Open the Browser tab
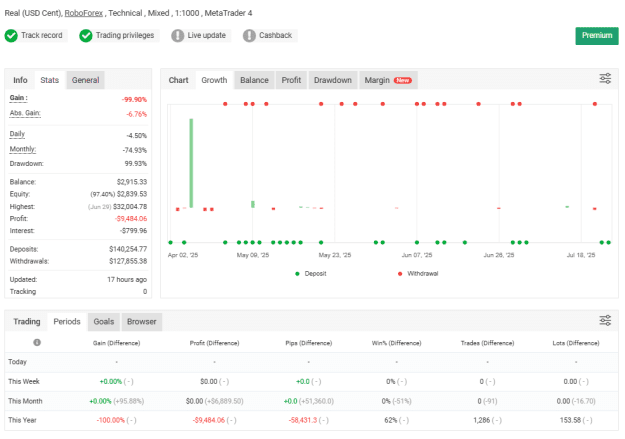 (142, 321)
